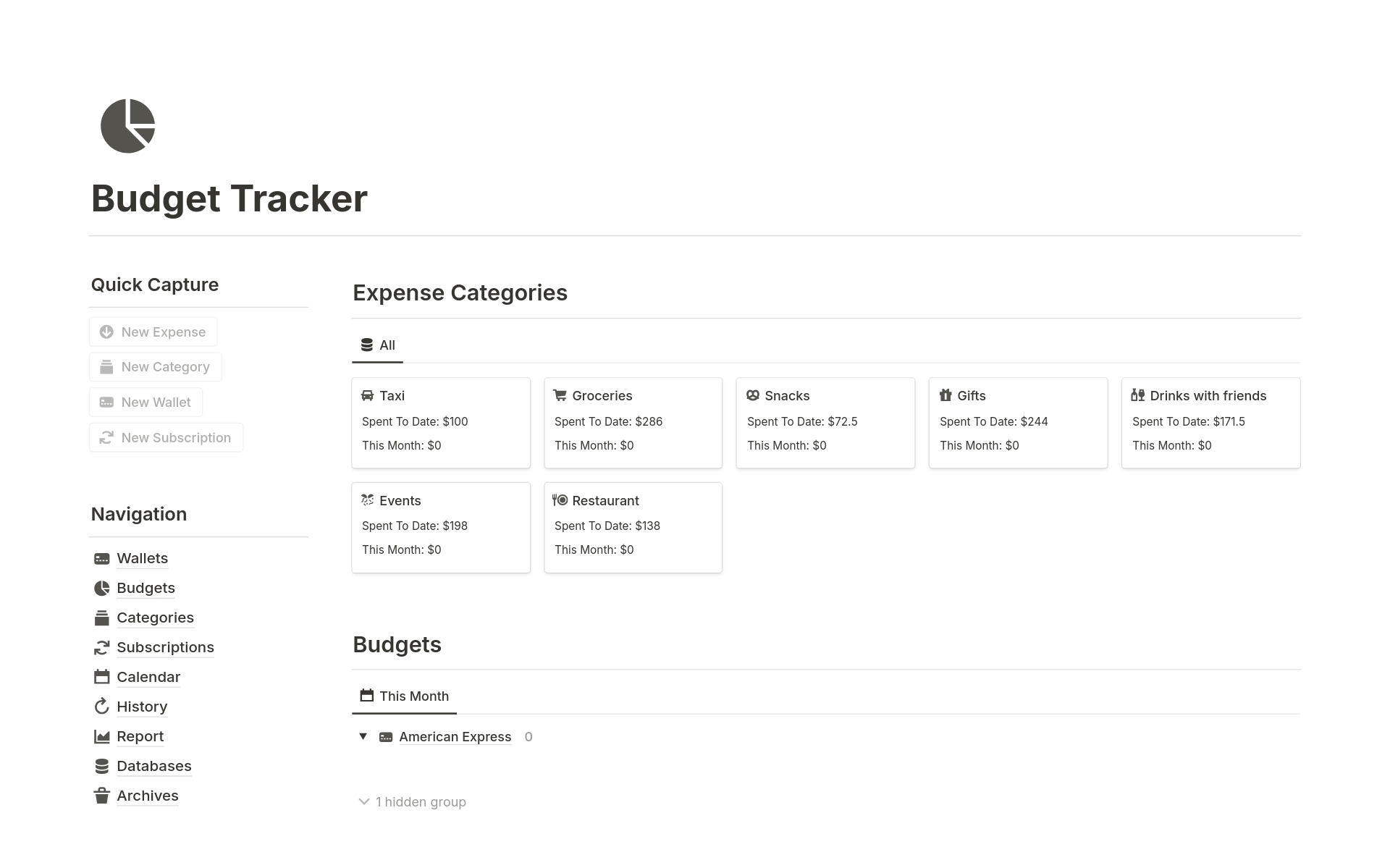Click the stacked boxes icon beside Categories
Viewport: 1390px width, 868px height.
click(x=102, y=618)
